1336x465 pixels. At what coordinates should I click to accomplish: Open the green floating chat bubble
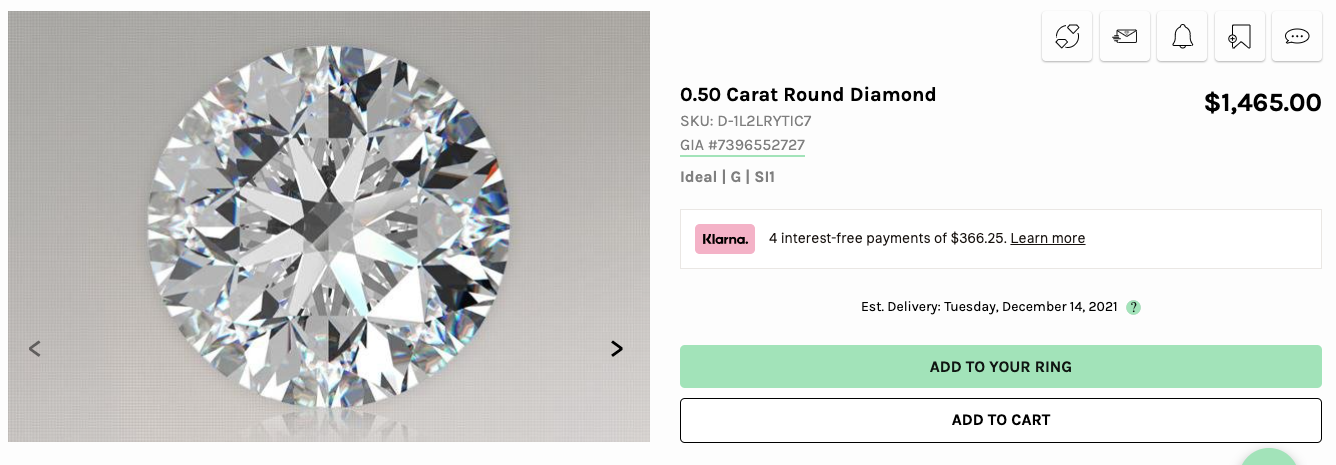(x=1268, y=458)
